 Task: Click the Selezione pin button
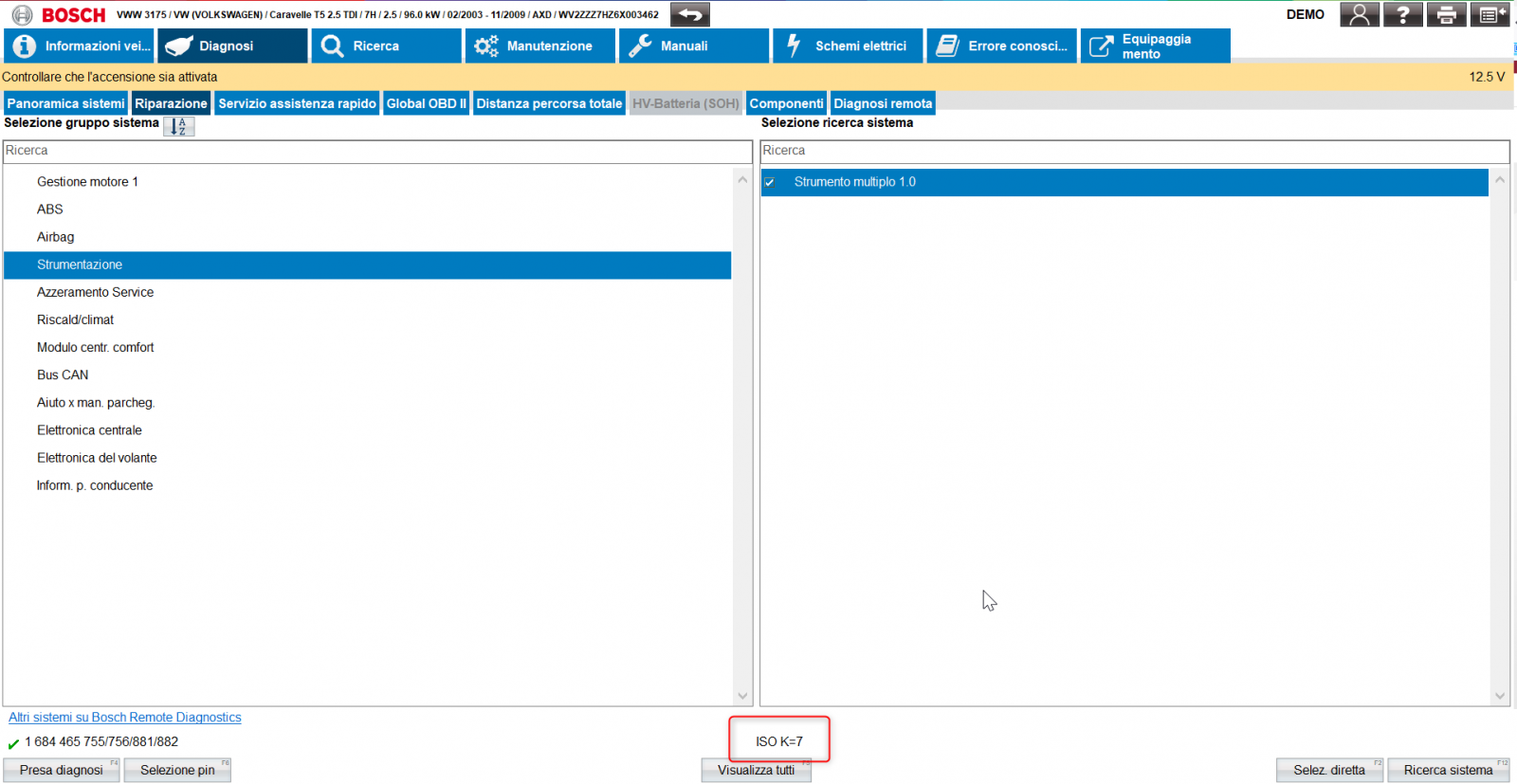click(x=177, y=770)
